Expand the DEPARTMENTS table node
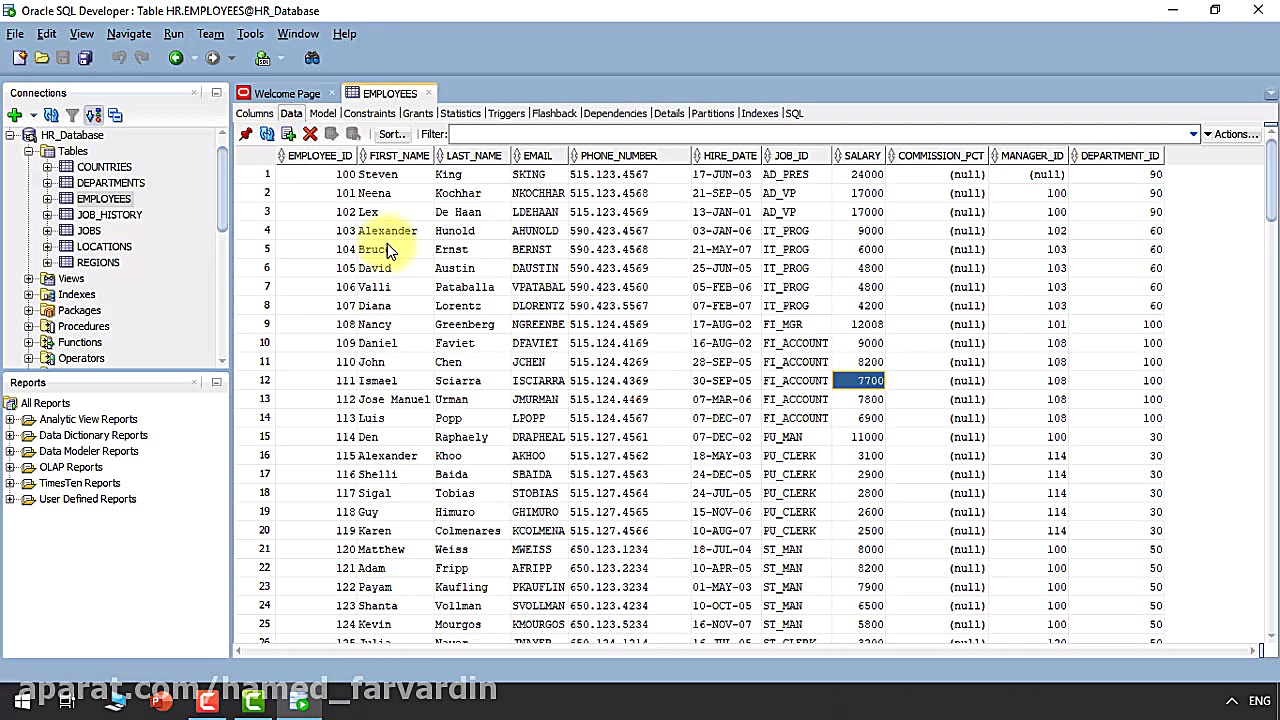Viewport: 1280px width, 720px height. (47, 183)
